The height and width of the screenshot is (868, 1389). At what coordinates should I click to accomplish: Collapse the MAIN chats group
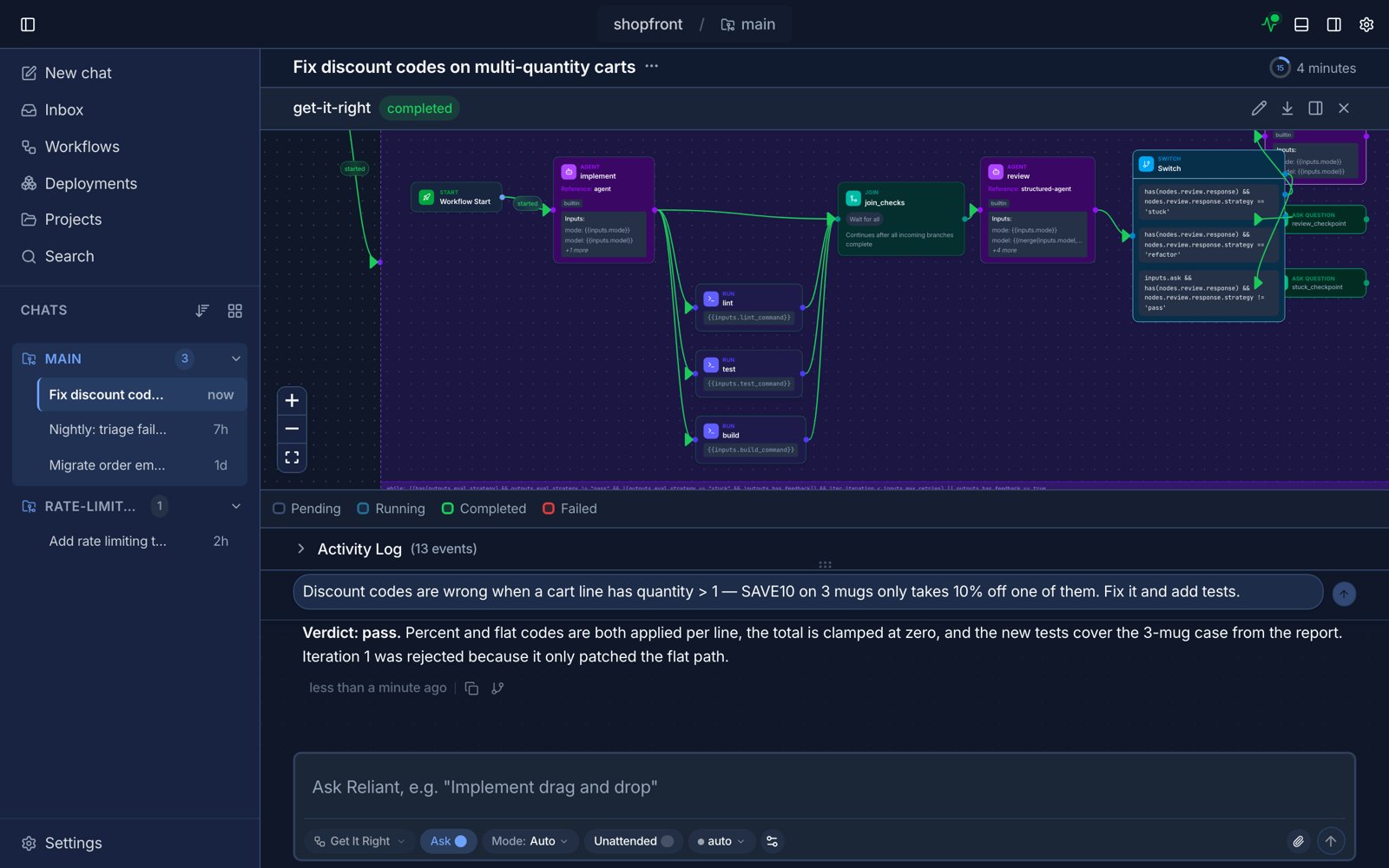click(236, 358)
